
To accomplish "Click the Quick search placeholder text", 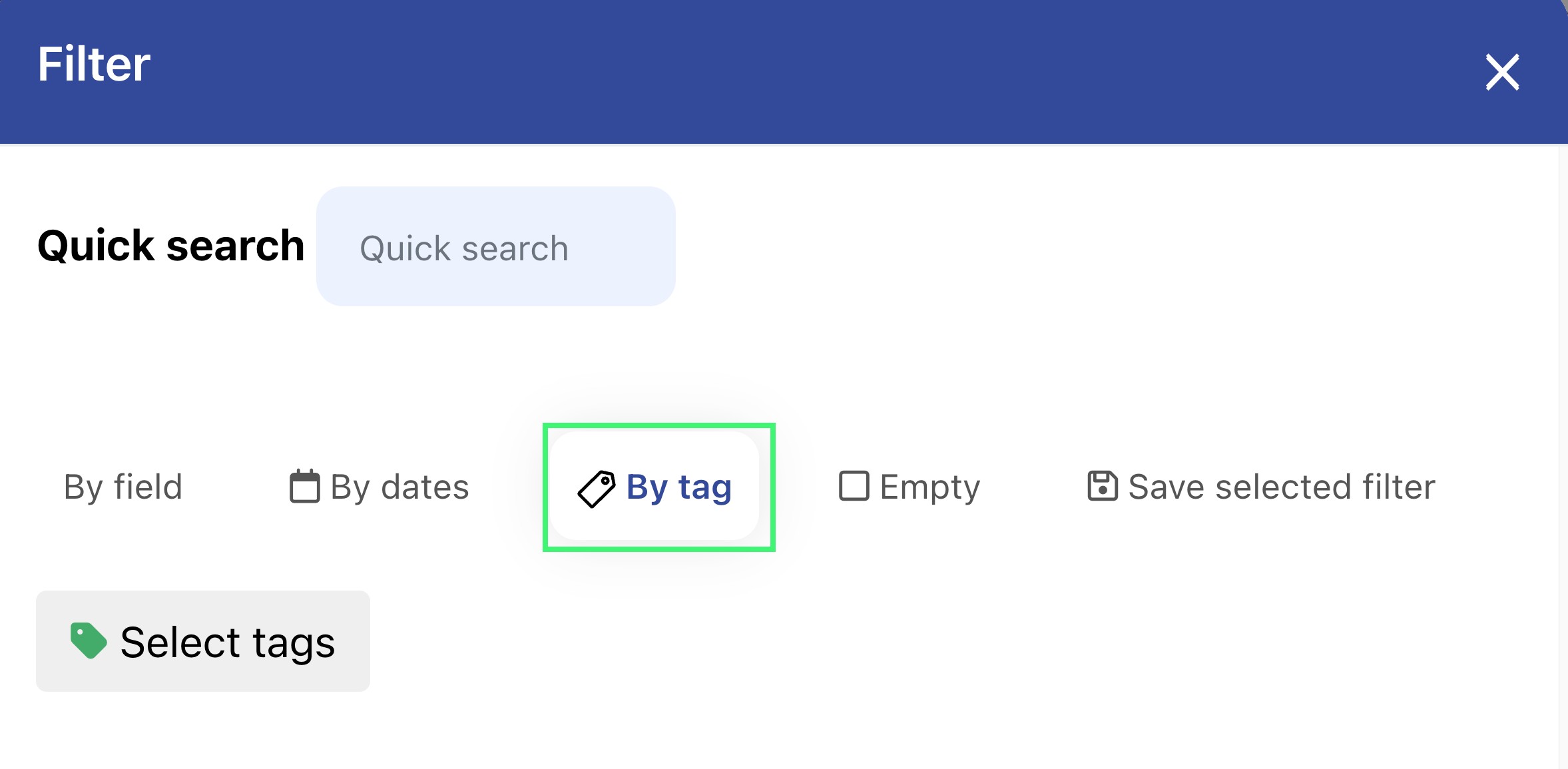I will (x=464, y=248).
